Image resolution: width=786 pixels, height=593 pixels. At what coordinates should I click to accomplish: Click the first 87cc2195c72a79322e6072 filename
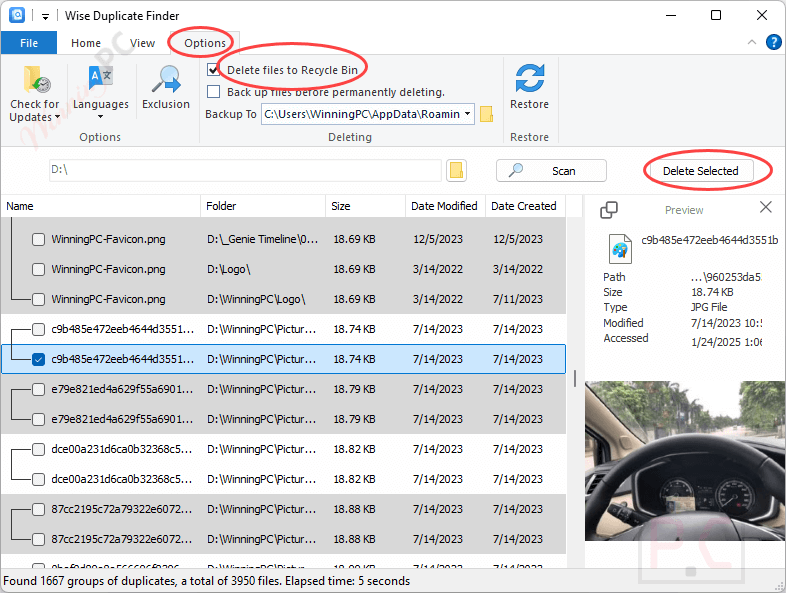coord(121,509)
